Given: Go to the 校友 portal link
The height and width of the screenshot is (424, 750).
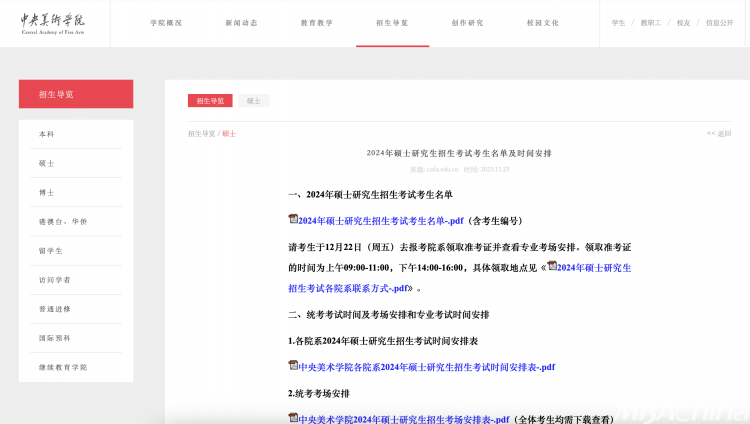Looking at the screenshot, I should pyautogui.click(x=684, y=23).
